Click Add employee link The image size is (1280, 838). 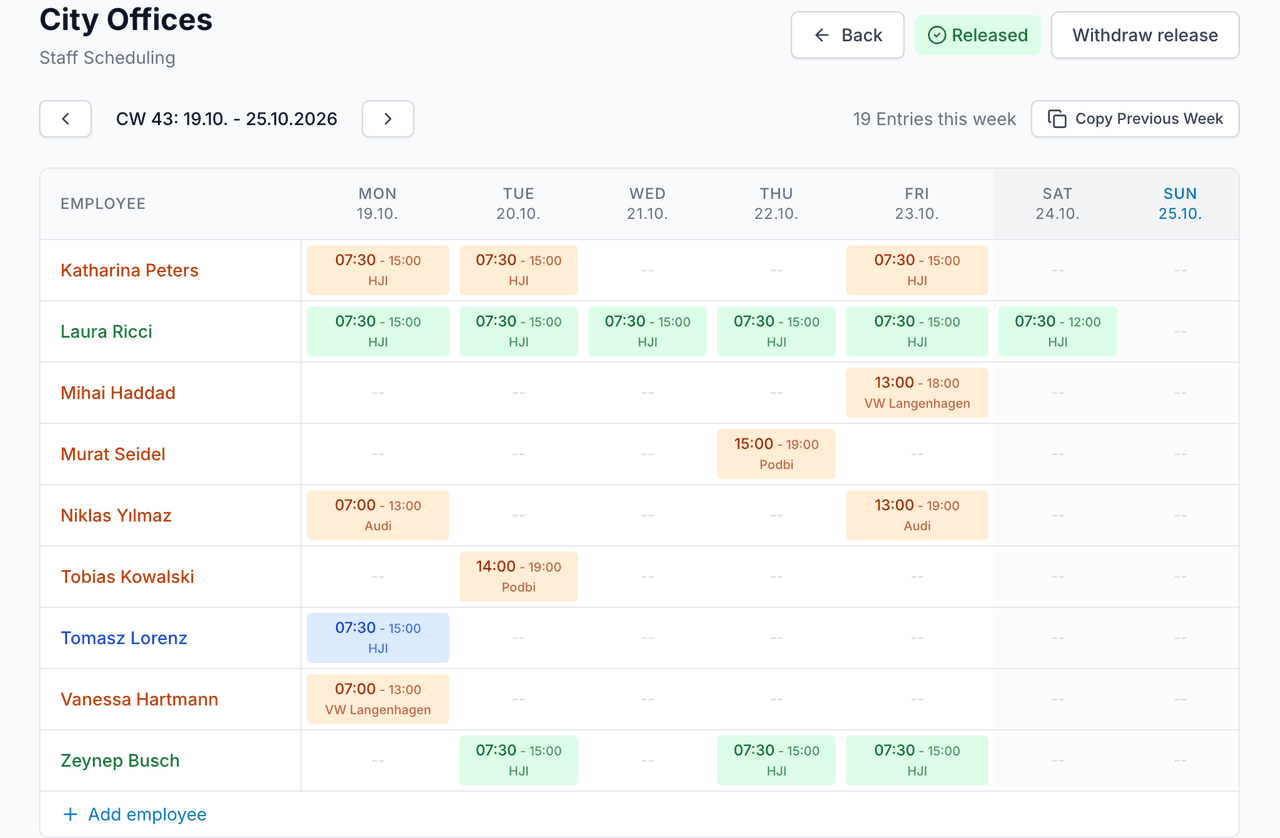coord(134,814)
